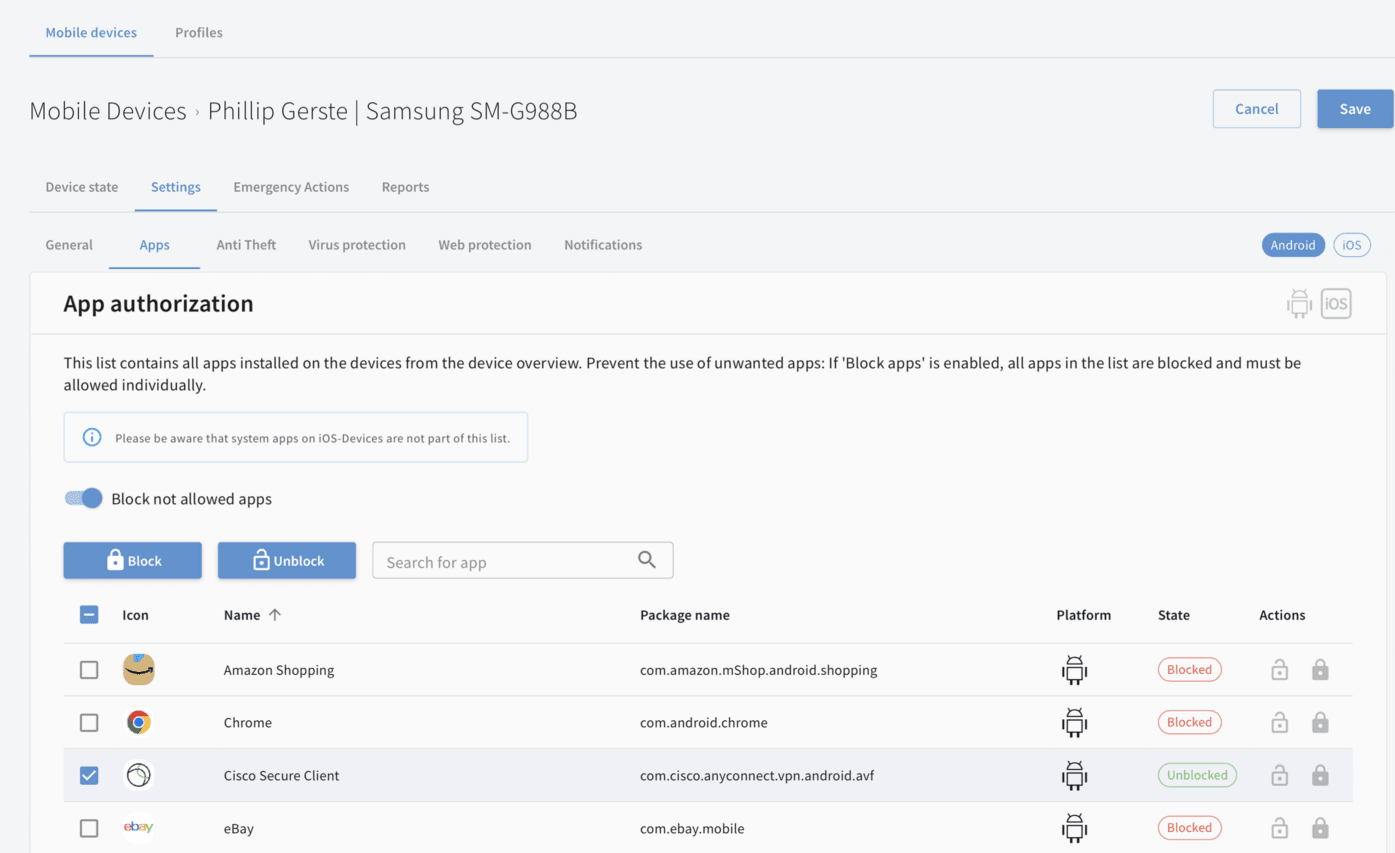Click the magnifier icon in app search
This screenshot has height=853, width=1395.
click(x=647, y=560)
